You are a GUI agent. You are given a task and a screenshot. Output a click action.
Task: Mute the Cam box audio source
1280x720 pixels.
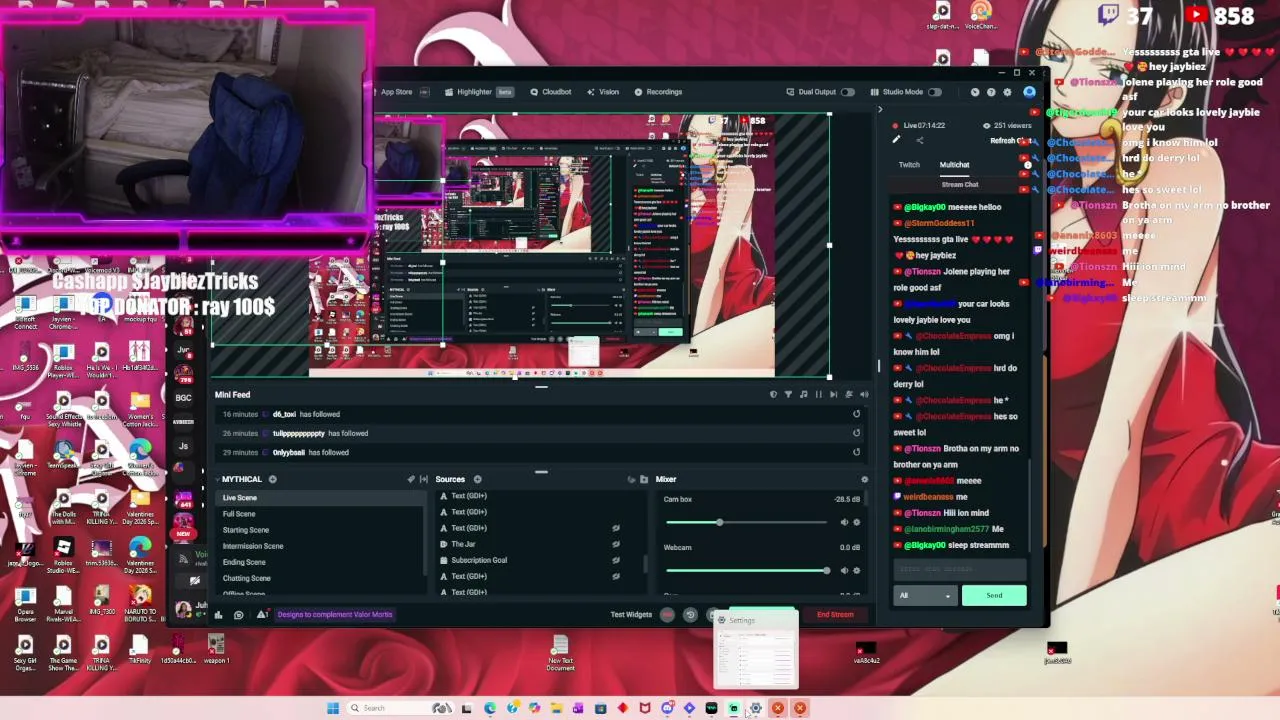tap(844, 522)
